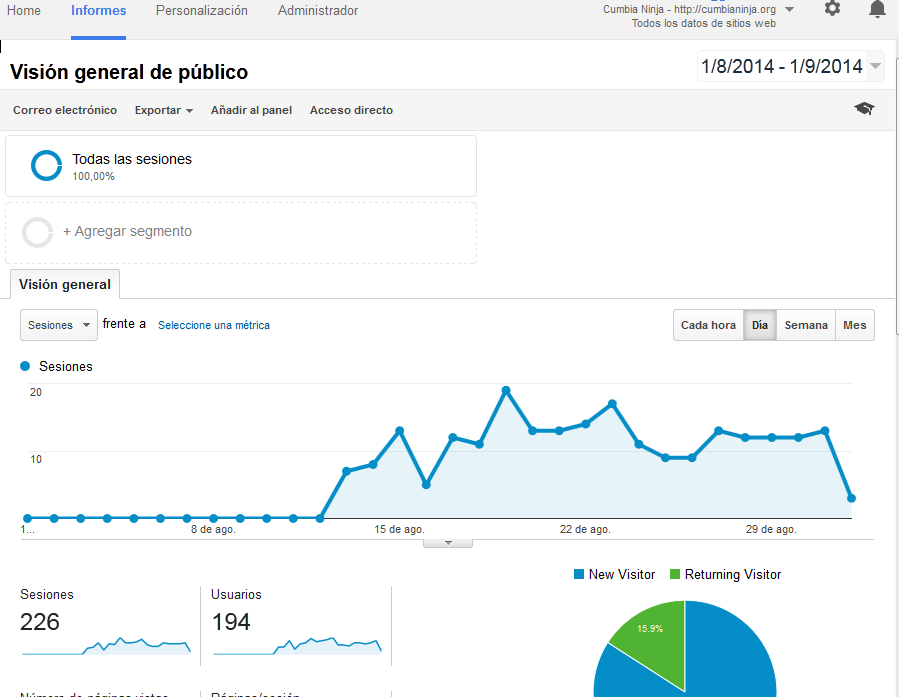
Task: Click Acceso directo
Action: tap(351, 110)
